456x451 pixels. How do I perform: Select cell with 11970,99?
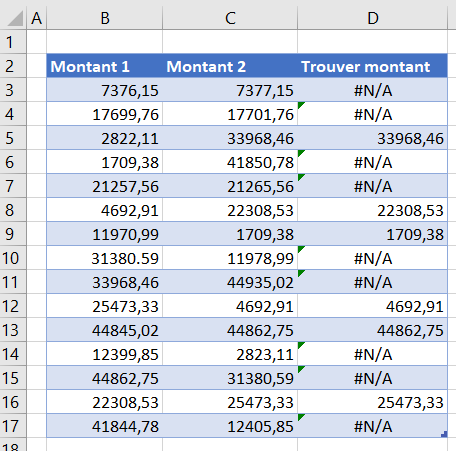pos(105,234)
